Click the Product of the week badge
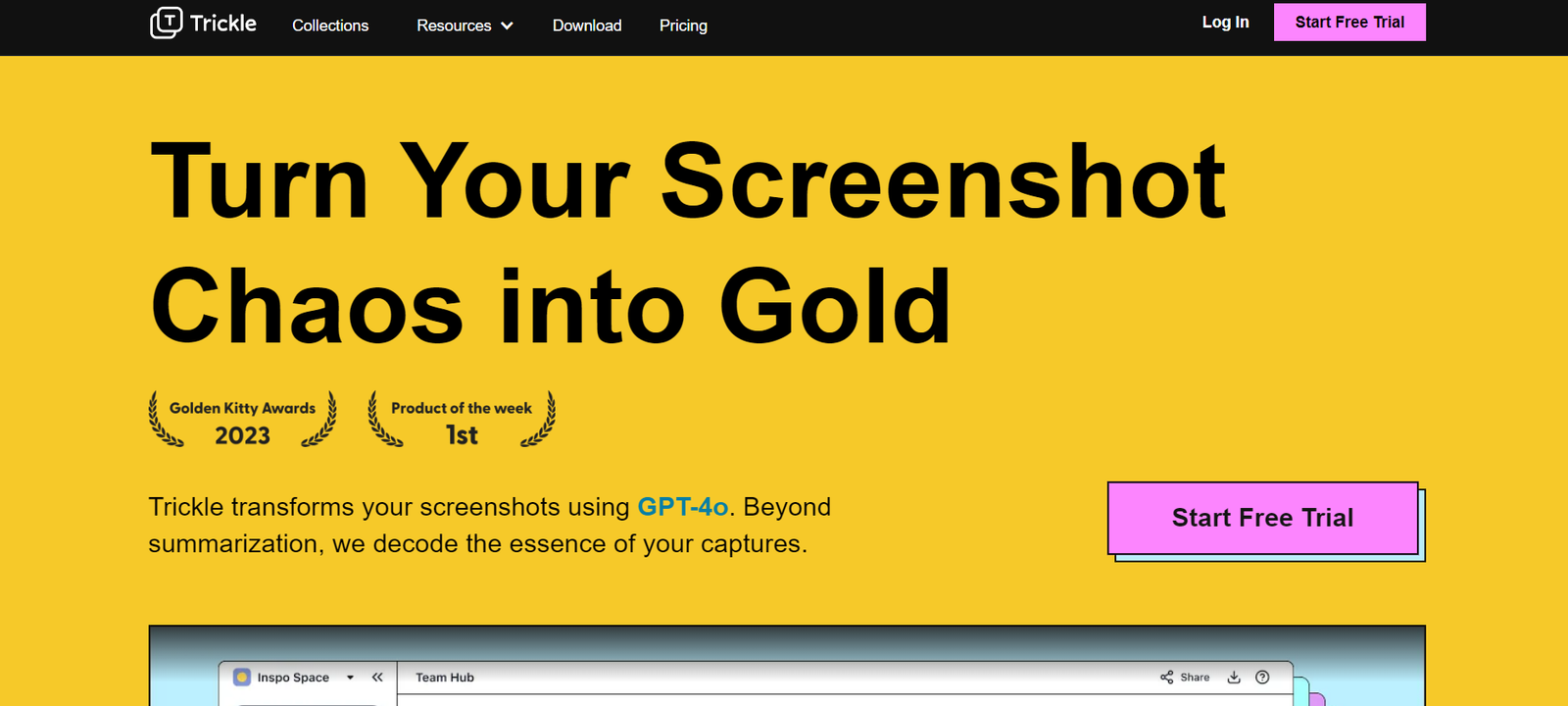 pyautogui.click(x=462, y=420)
